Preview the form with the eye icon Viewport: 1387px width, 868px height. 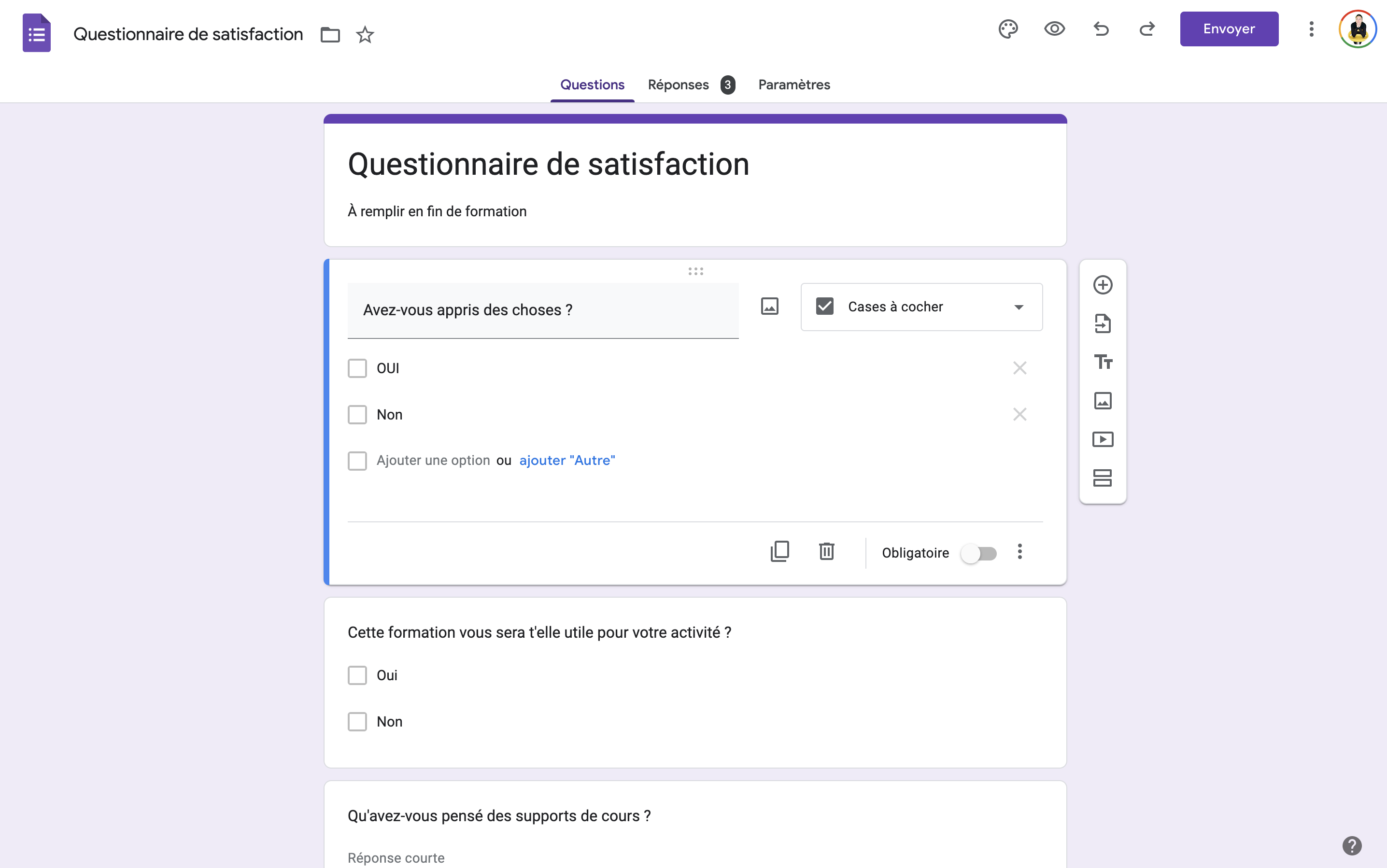(1054, 28)
